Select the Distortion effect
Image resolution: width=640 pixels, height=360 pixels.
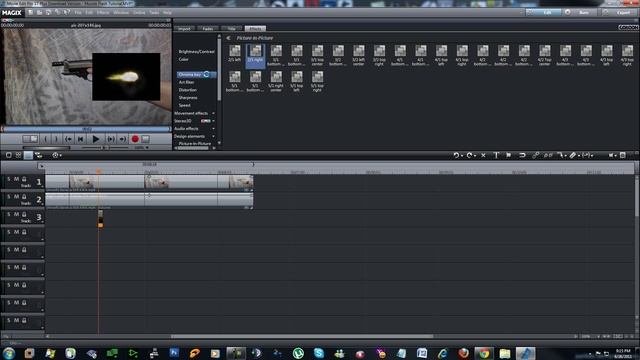(188, 90)
